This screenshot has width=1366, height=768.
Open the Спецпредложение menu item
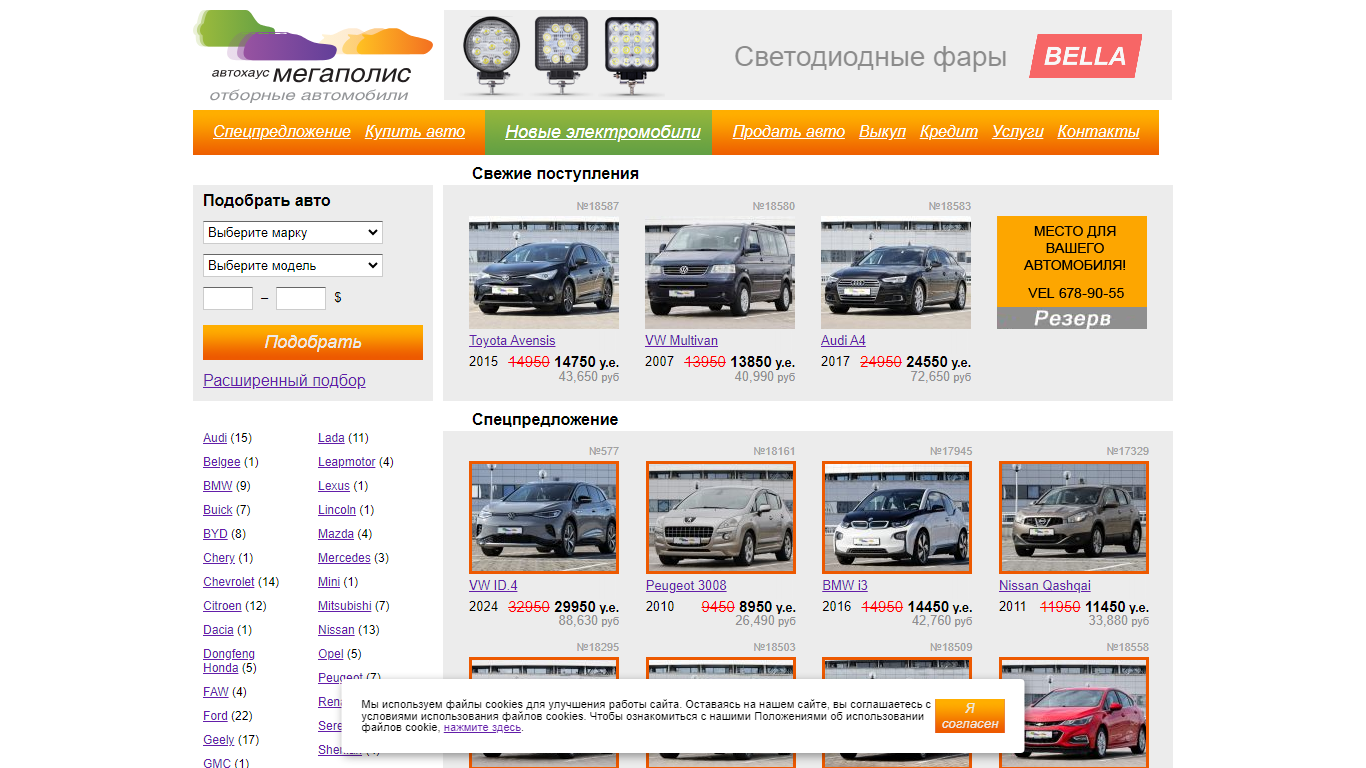click(x=282, y=132)
